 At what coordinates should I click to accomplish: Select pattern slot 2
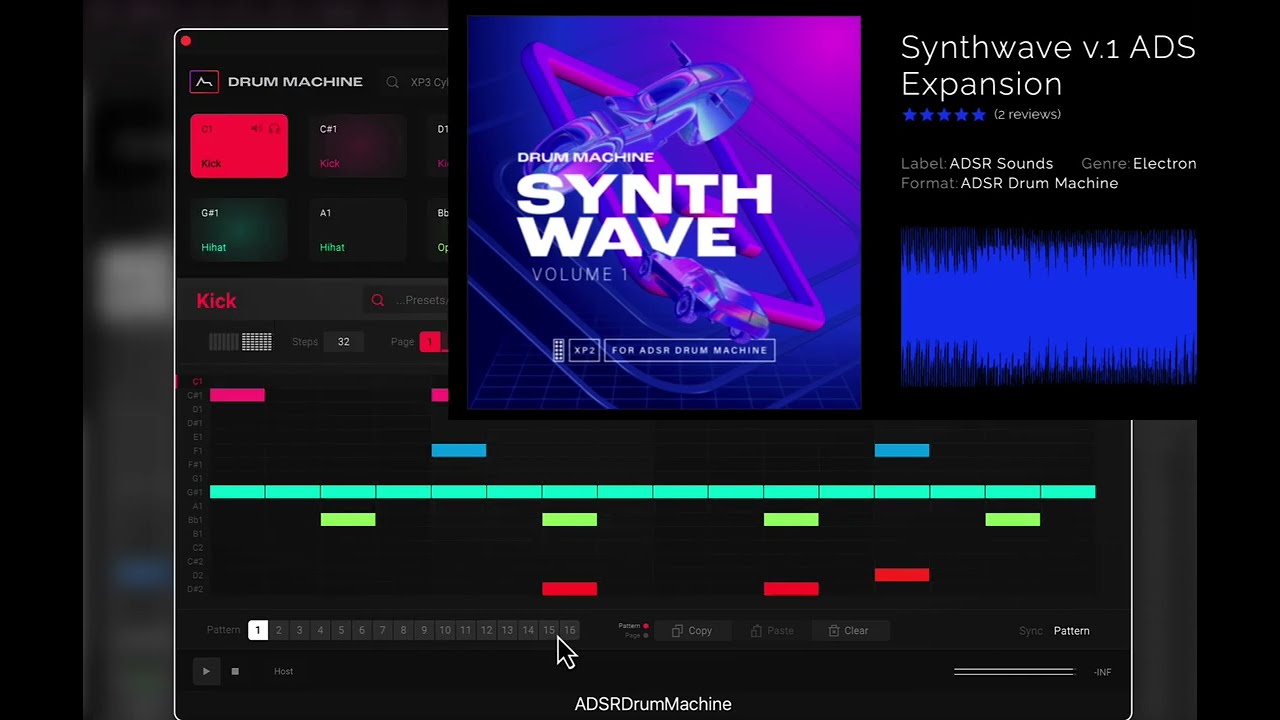[x=279, y=630]
